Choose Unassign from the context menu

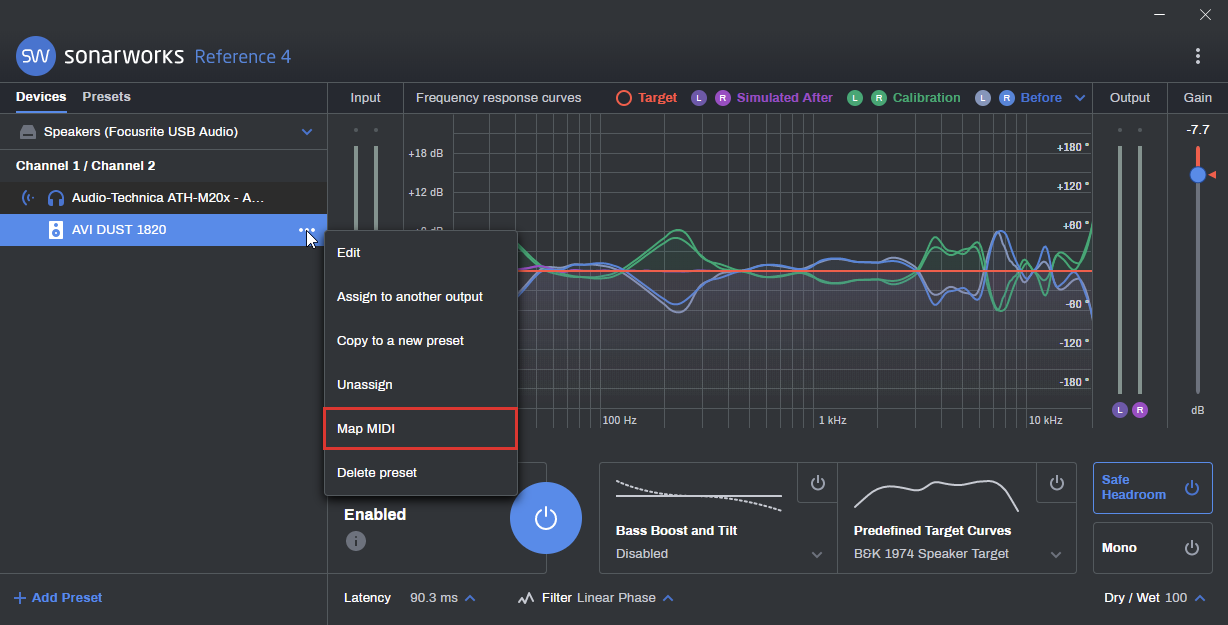421,385
